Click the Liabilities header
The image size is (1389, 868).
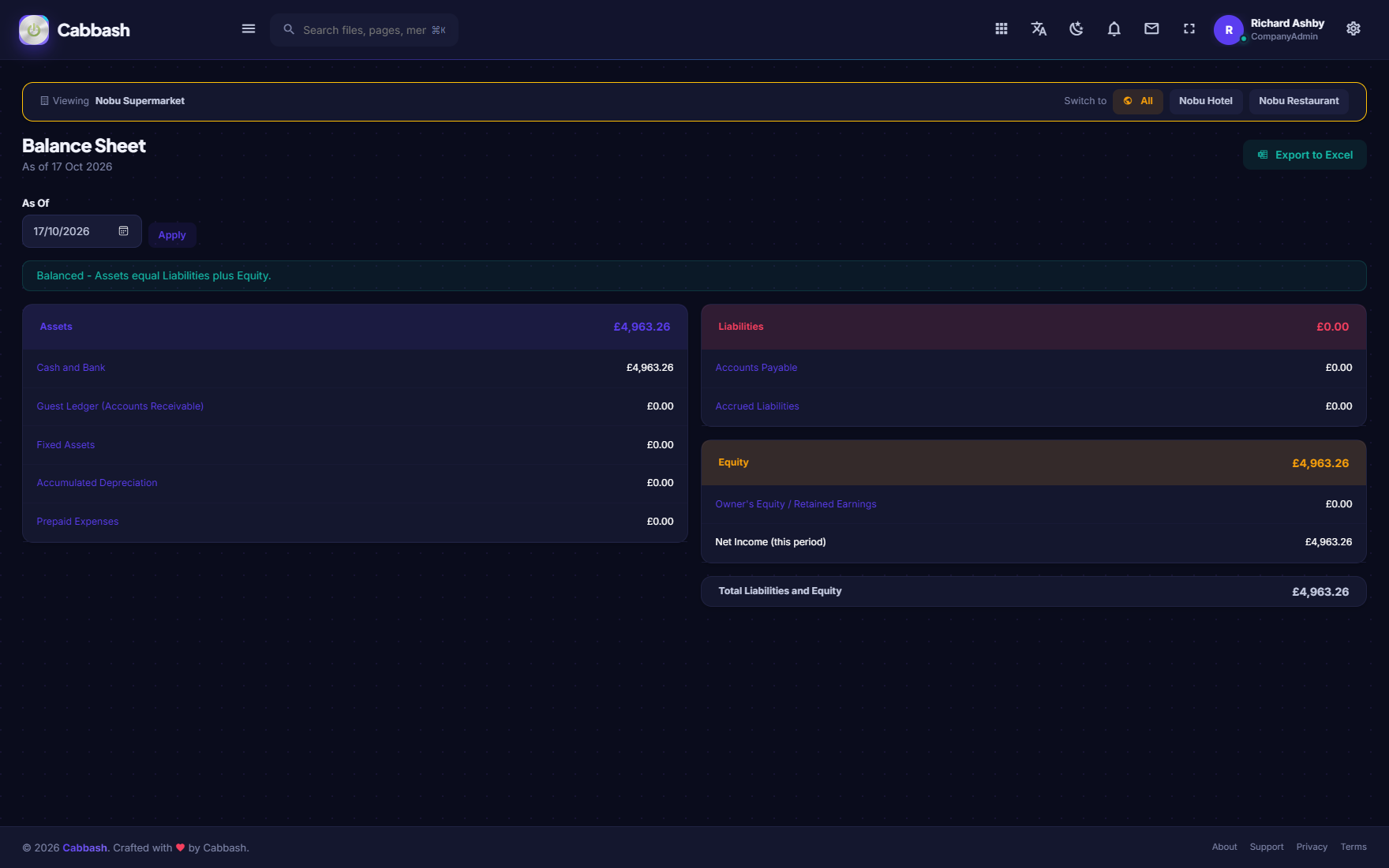1034,327
